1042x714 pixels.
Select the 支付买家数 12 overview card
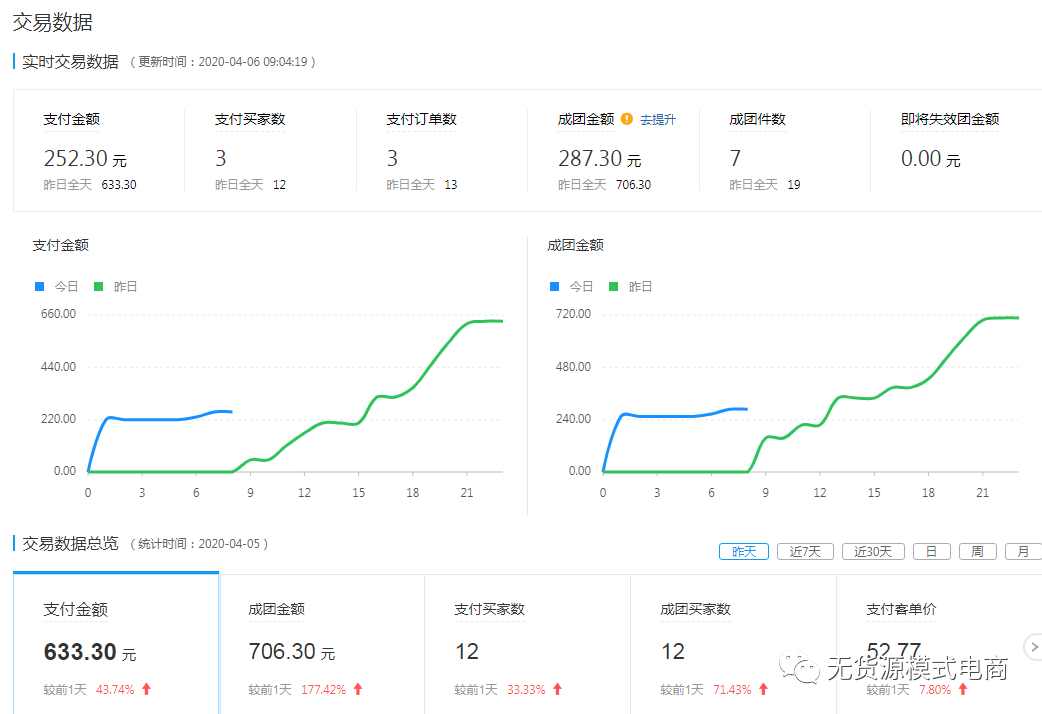[528, 645]
